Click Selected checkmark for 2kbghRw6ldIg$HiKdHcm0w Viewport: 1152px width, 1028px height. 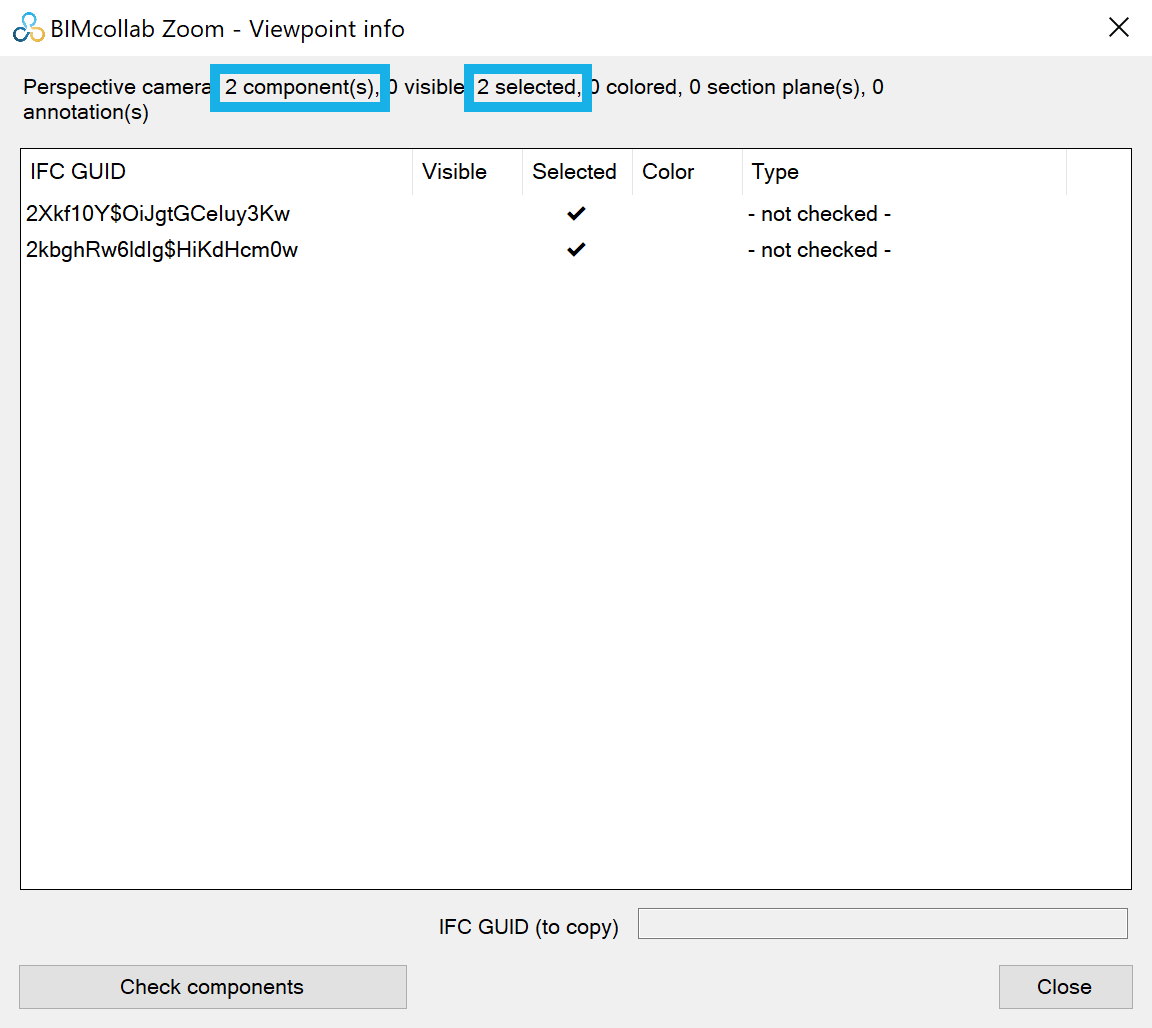577,250
